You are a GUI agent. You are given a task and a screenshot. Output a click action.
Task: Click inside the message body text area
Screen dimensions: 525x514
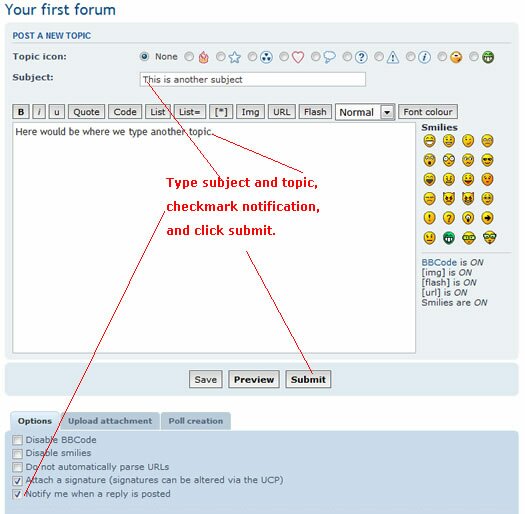tap(214, 238)
